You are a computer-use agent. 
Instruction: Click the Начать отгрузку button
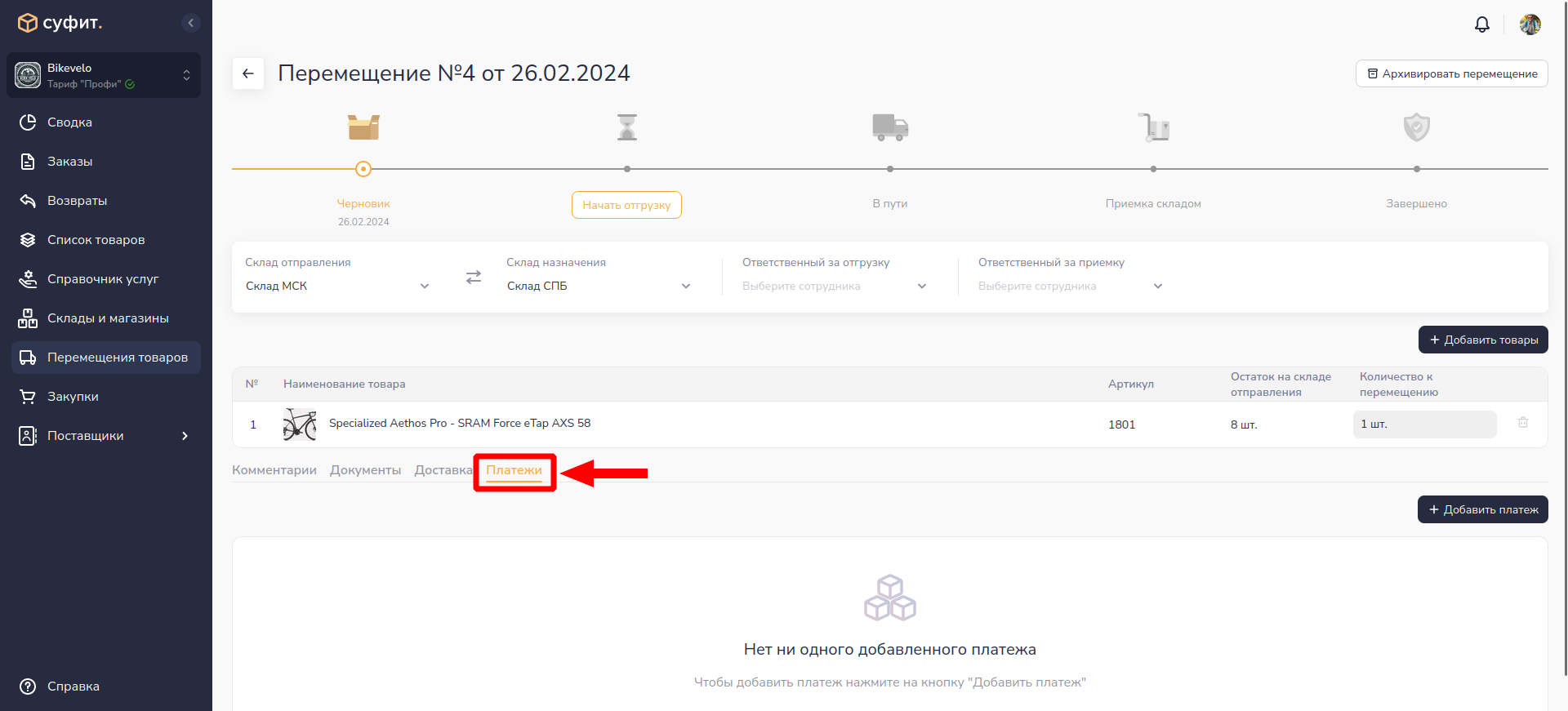click(626, 205)
